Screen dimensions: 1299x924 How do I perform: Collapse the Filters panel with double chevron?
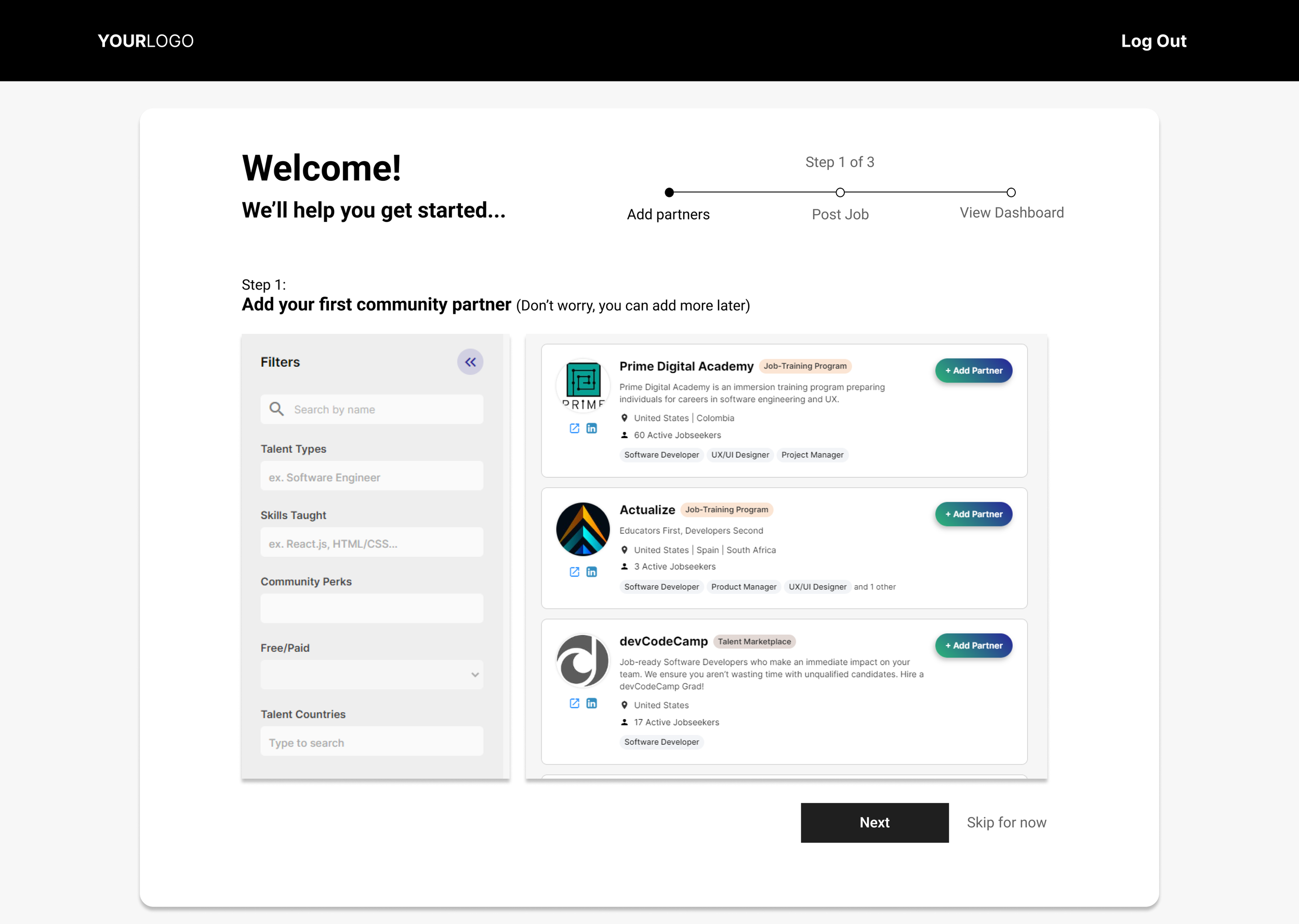[470, 362]
